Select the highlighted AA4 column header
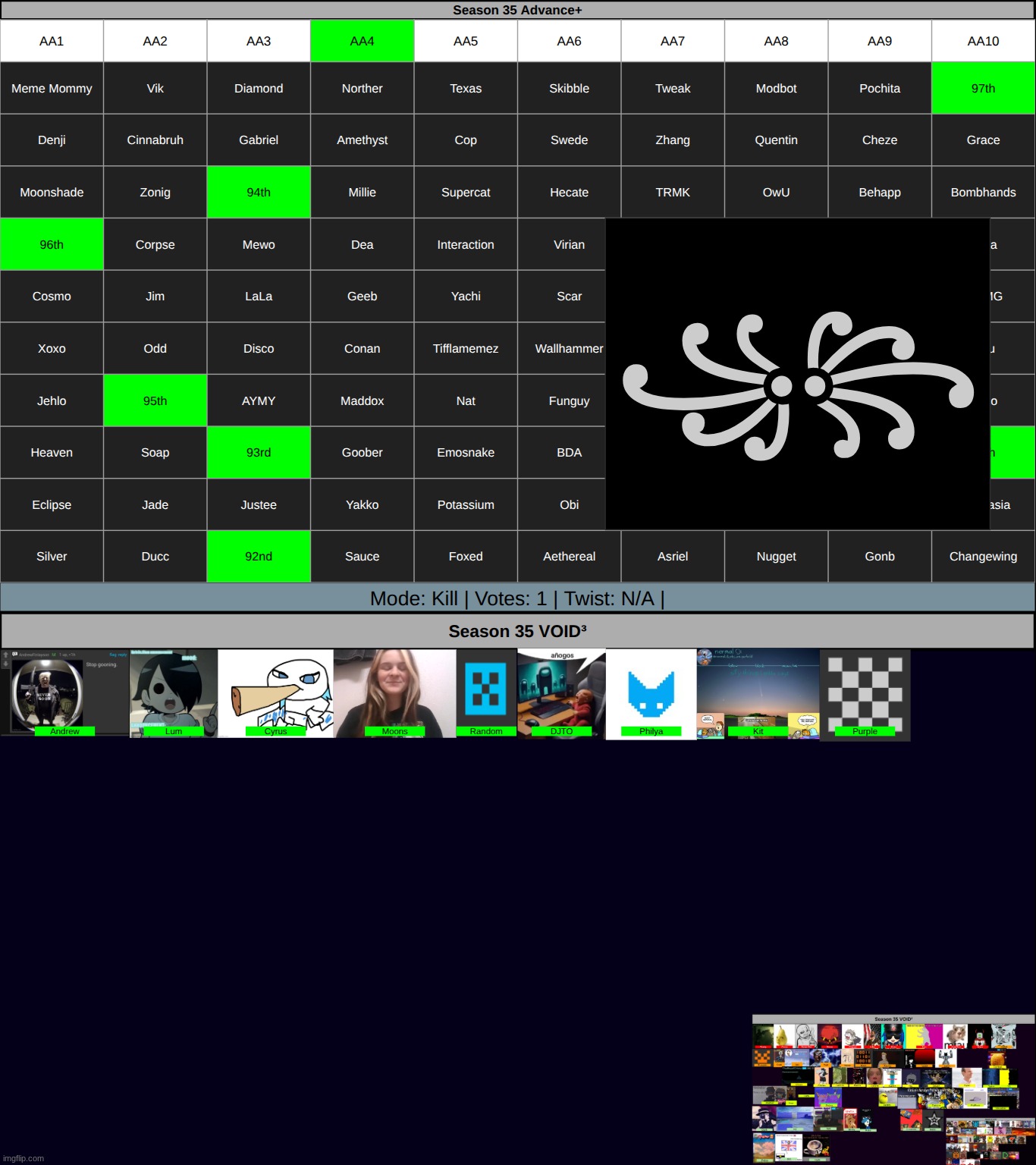Image resolution: width=1036 pixels, height=1165 pixels. point(362,41)
